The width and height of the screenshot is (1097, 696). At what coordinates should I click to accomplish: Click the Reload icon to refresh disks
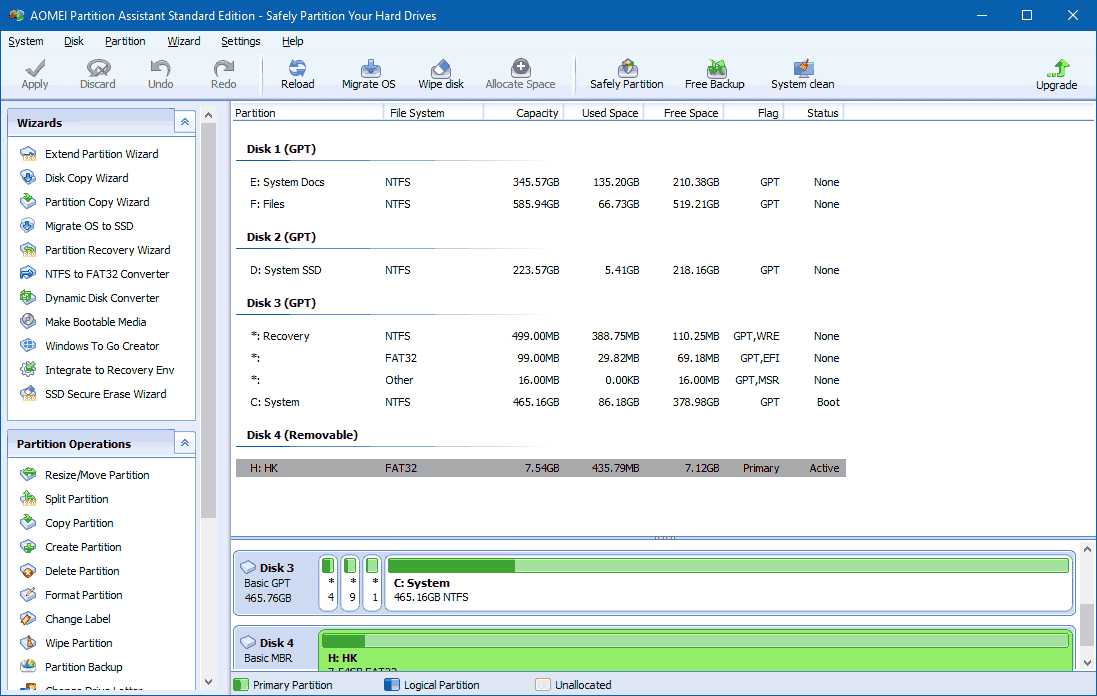(x=297, y=72)
